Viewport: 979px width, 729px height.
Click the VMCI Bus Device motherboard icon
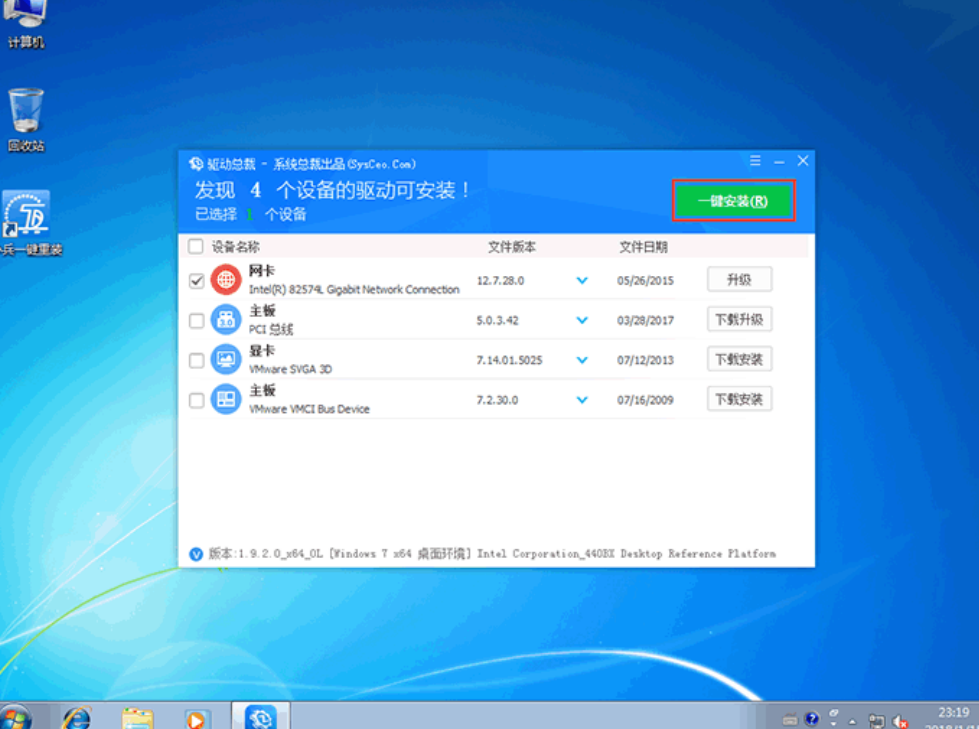pyautogui.click(x=226, y=400)
